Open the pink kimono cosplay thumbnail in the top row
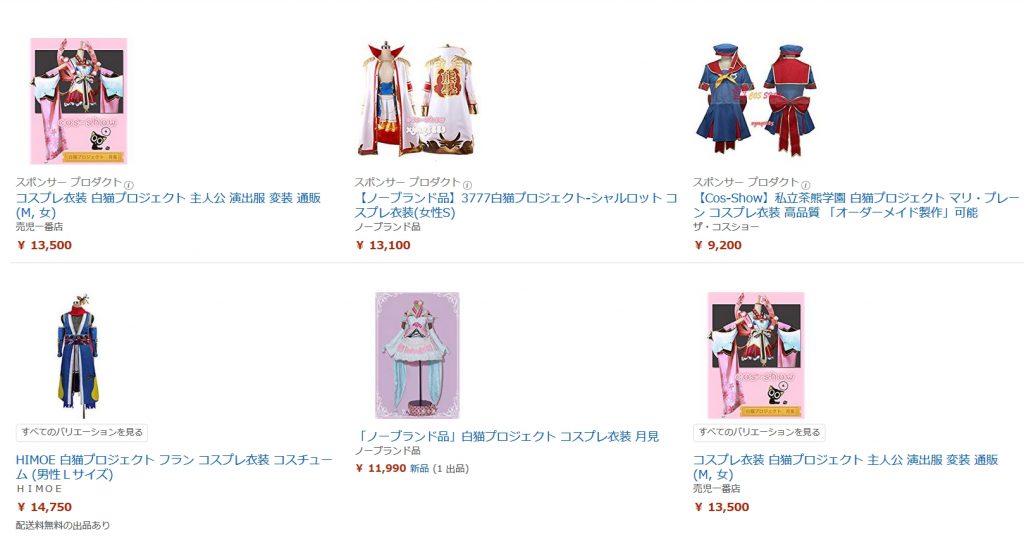The image size is (1024, 537). (78, 101)
